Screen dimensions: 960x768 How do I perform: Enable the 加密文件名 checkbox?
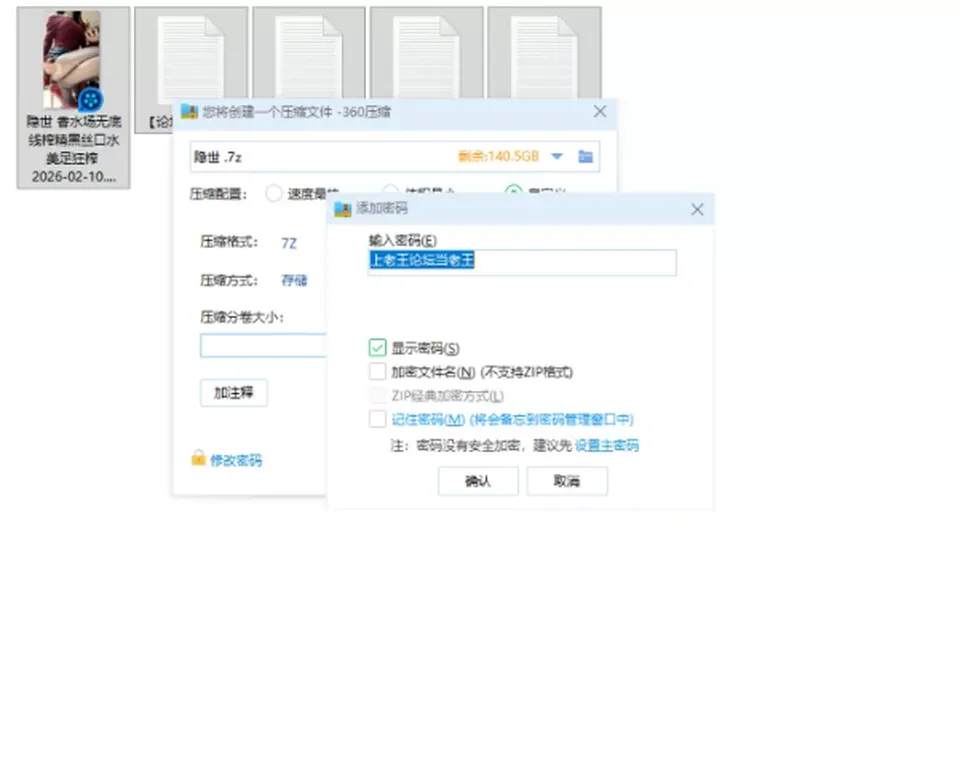[x=378, y=372]
